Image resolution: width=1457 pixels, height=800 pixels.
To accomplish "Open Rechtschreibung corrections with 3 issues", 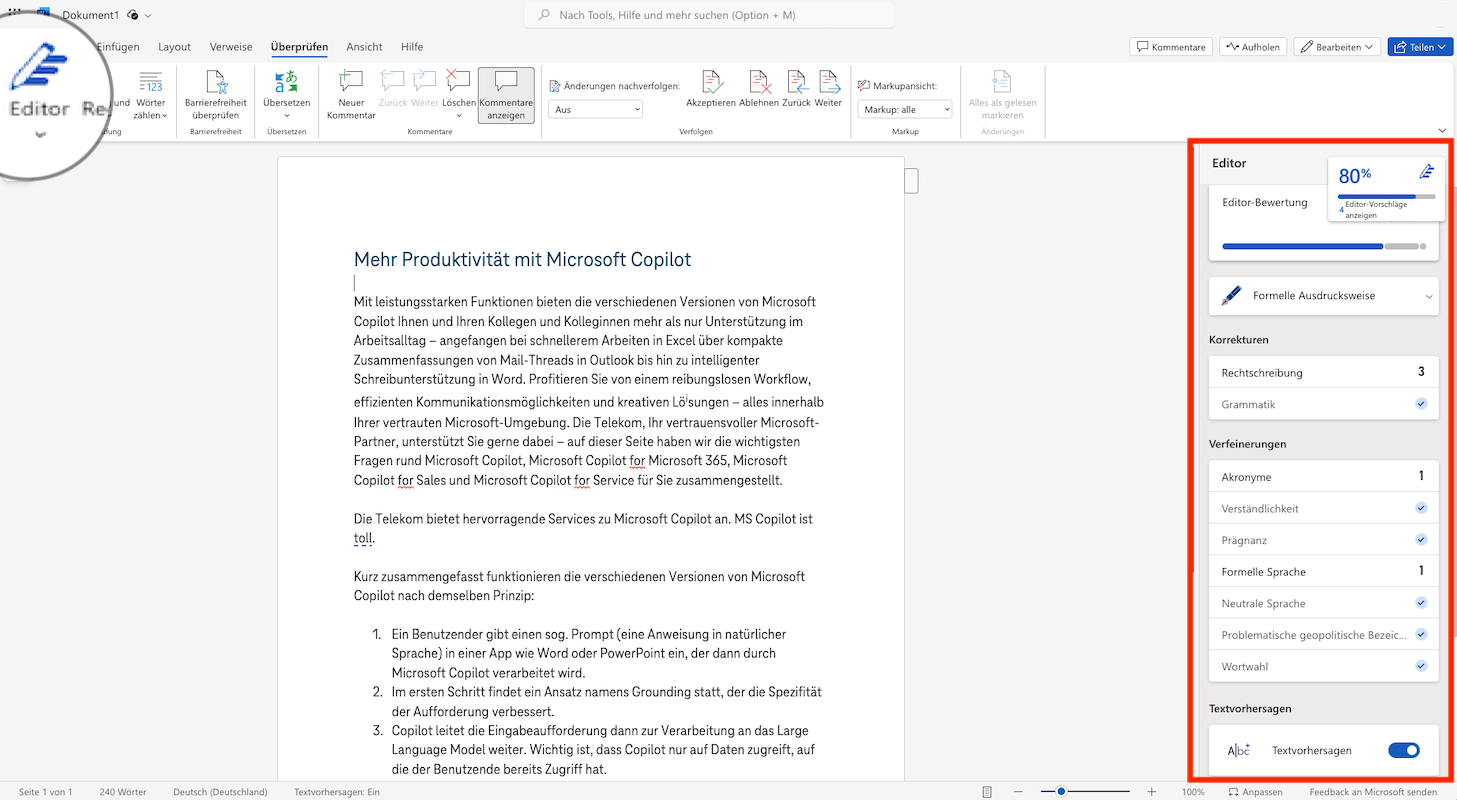I will 1324,372.
